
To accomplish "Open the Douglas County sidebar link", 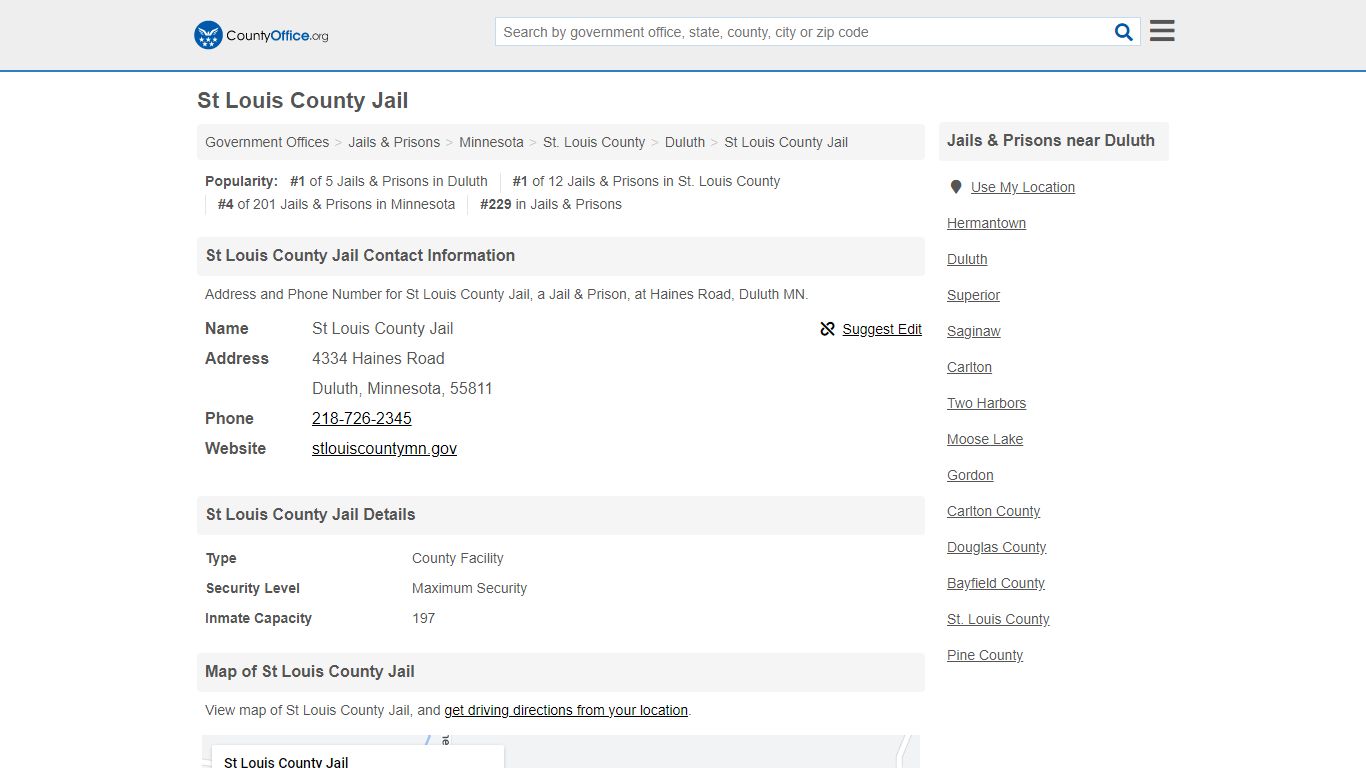I will pos(996,547).
